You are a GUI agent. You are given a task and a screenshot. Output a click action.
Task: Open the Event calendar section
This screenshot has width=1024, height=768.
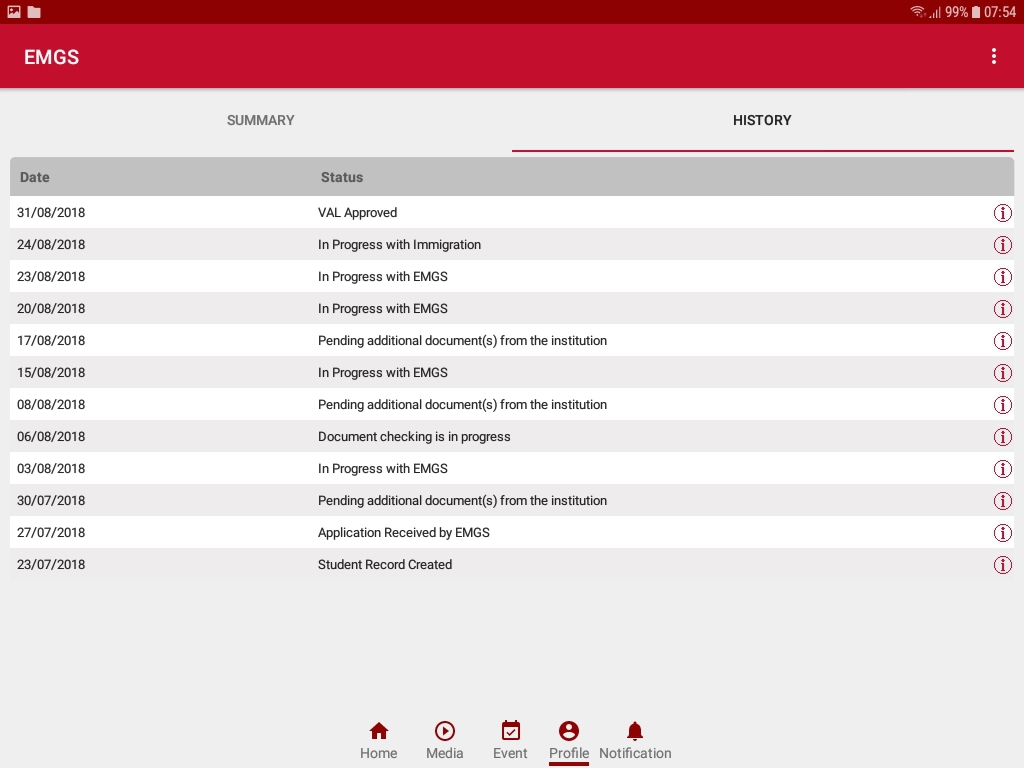(510, 741)
